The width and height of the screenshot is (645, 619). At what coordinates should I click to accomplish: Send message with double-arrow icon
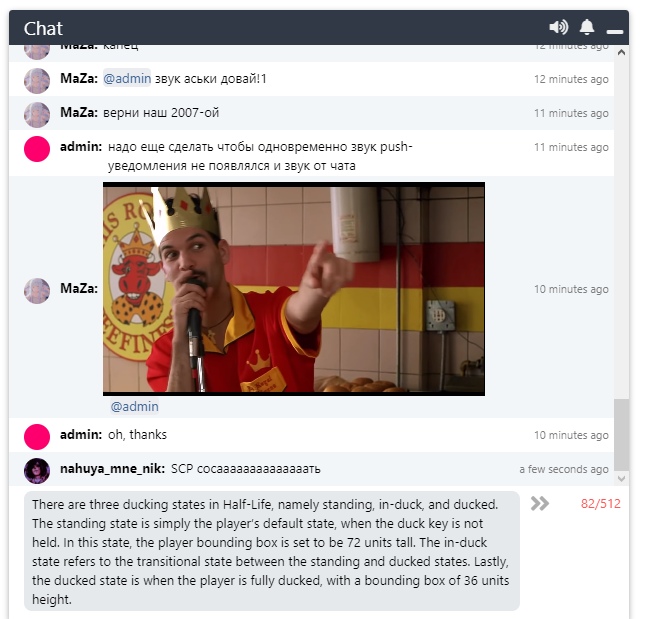pos(540,503)
